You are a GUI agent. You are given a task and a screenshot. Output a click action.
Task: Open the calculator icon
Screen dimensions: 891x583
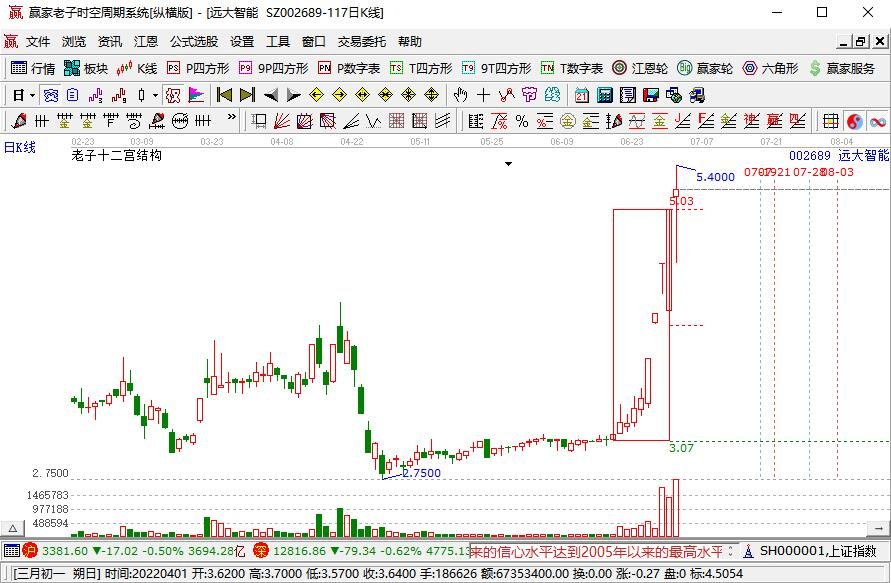(x=605, y=95)
